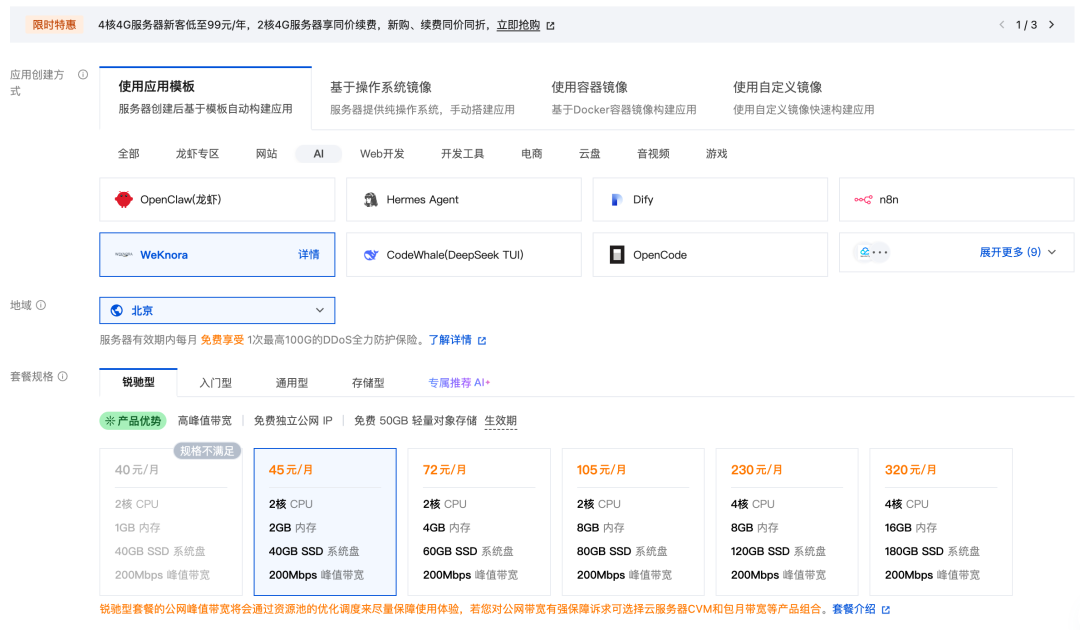Click the CodeWhale whale icon
This screenshot has width=1080, height=630.
tap(371, 255)
